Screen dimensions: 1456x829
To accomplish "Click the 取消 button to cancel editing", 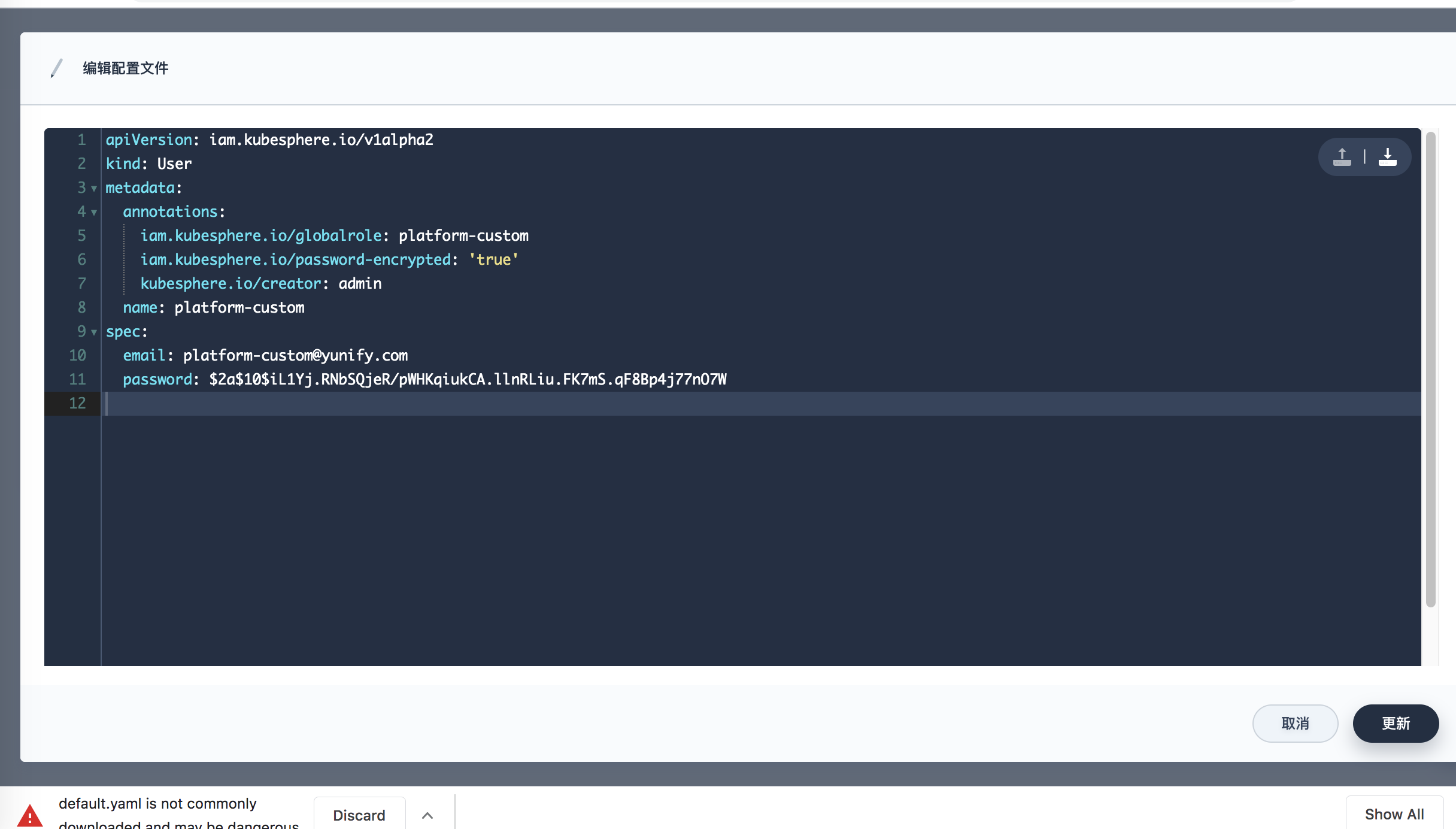I will click(1295, 723).
